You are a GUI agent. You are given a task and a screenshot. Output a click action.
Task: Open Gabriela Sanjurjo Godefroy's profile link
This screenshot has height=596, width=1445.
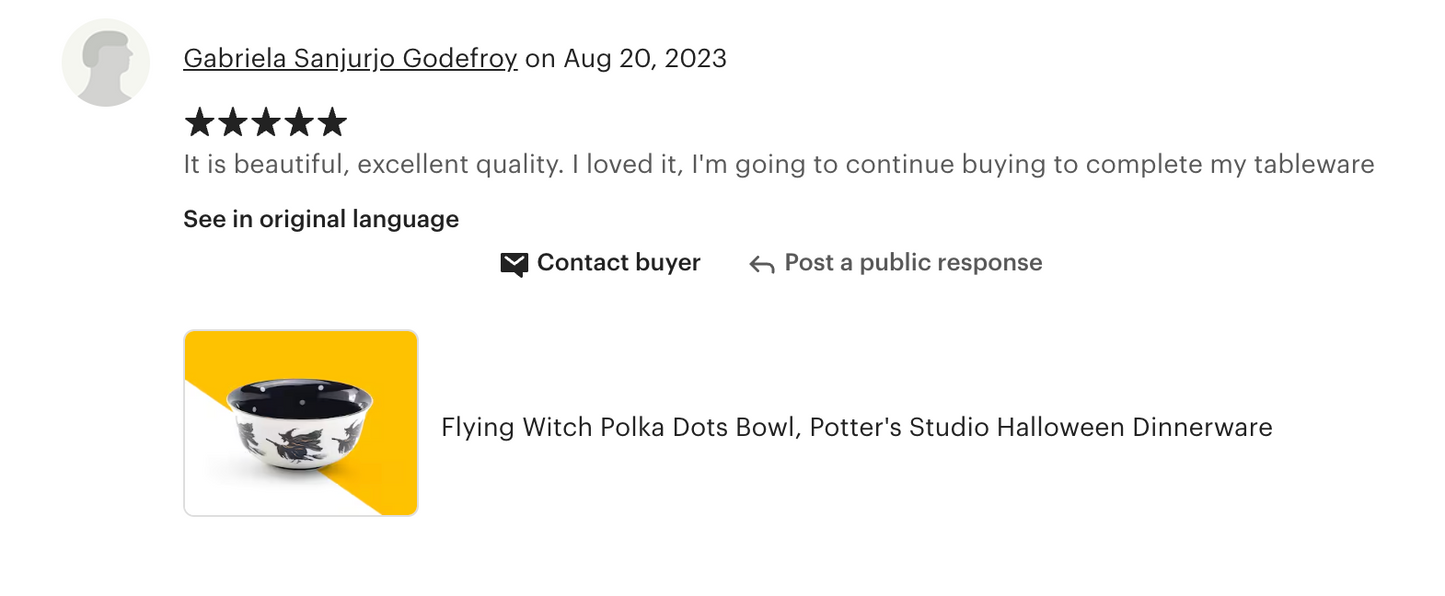click(350, 59)
